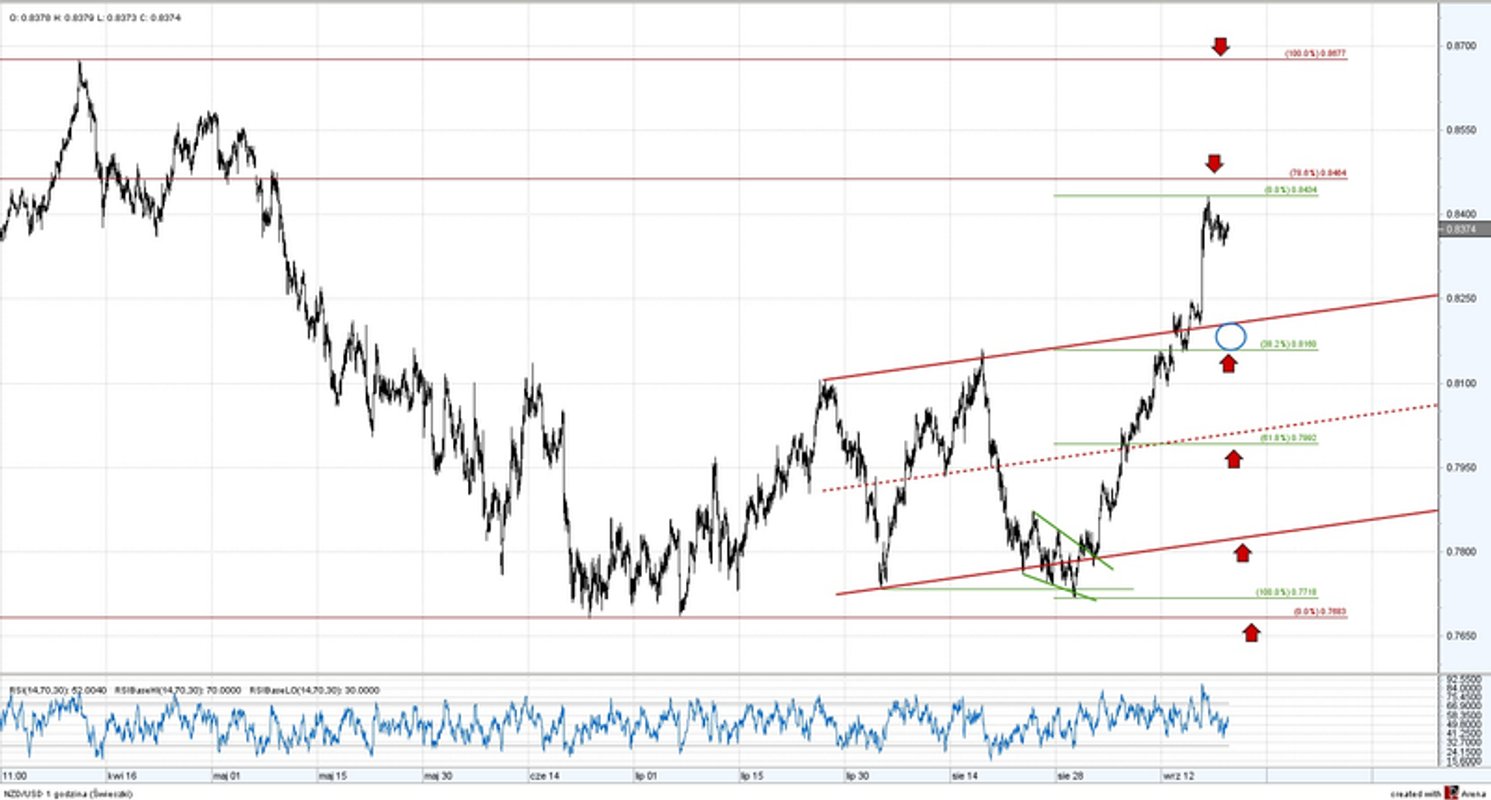Open the 'created with Arena' link
Image resolution: width=1491 pixels, height=800 pixels.
(x=1440, y=792)
